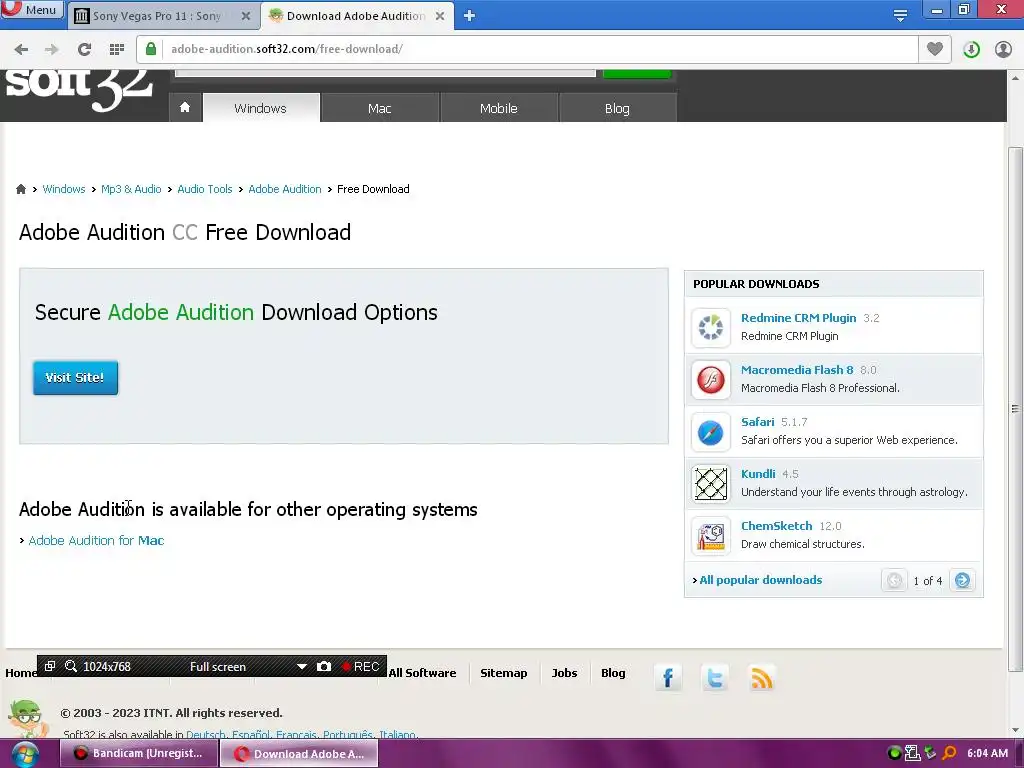
Task: Open the Kundli download link
Action: pos(758,473)
